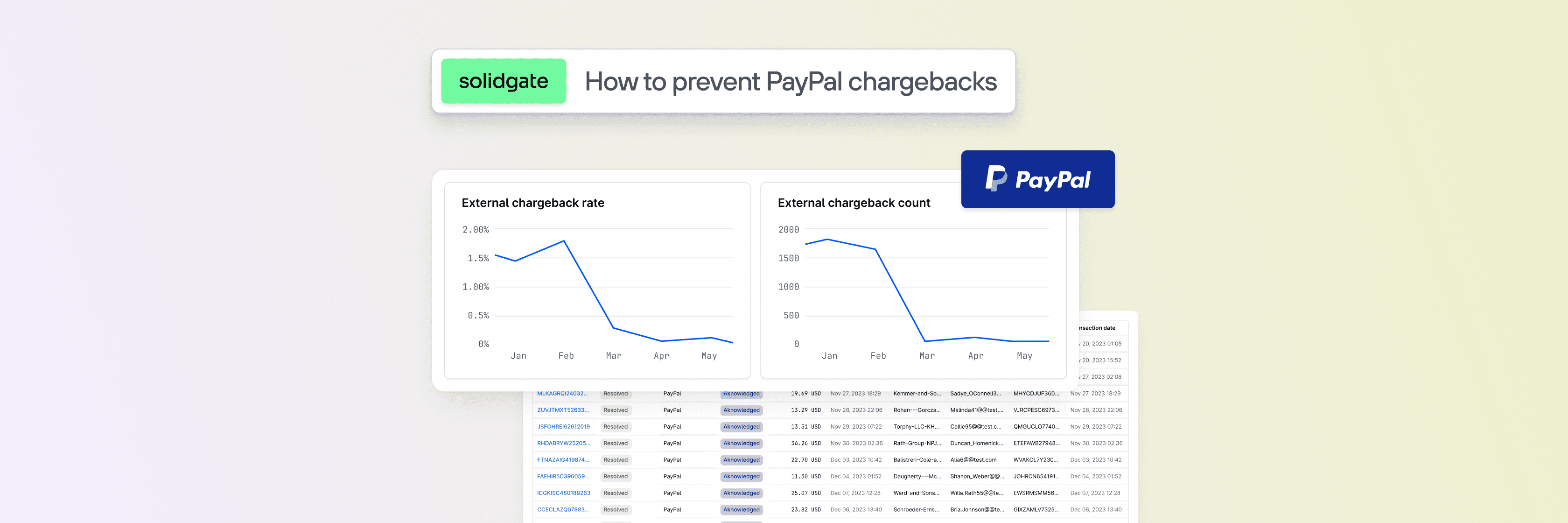Click PayPal method in FTNAZAIG419874 row

pos(672,459)
